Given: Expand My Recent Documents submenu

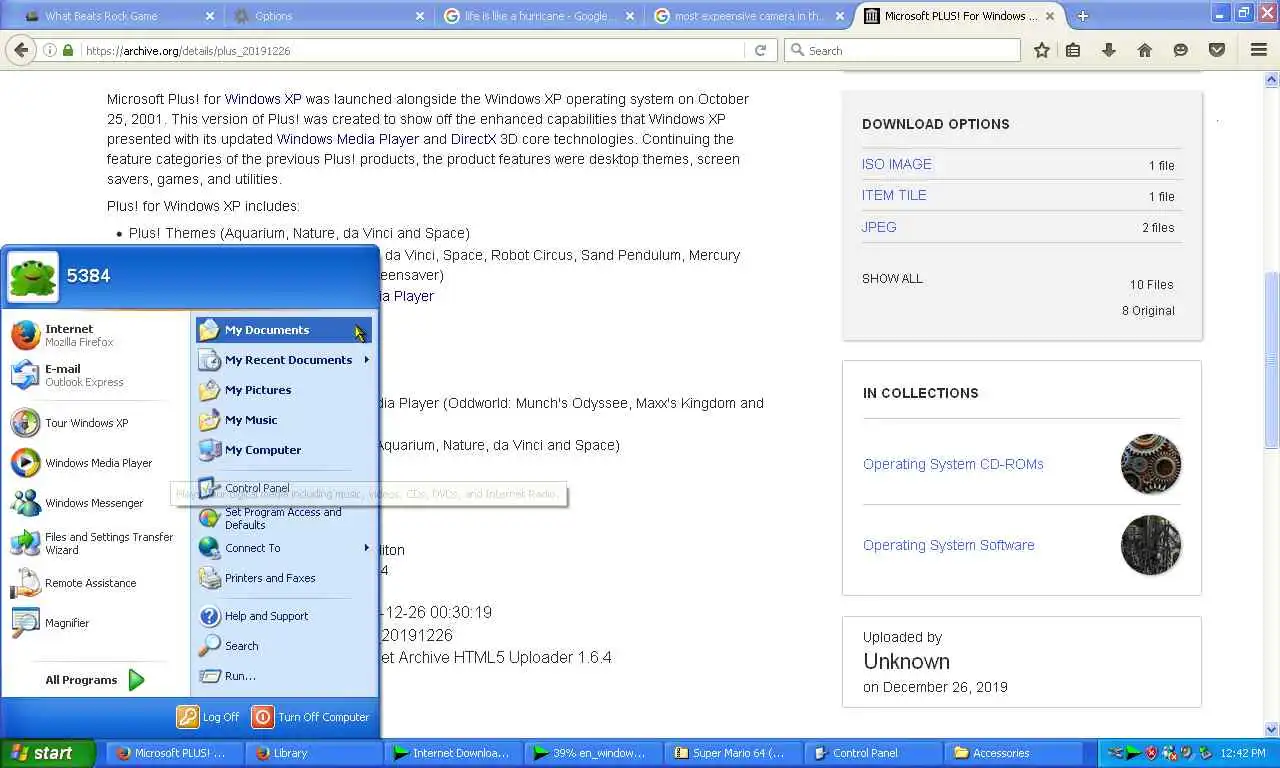Looking at the screenshot, I should 284,360.
